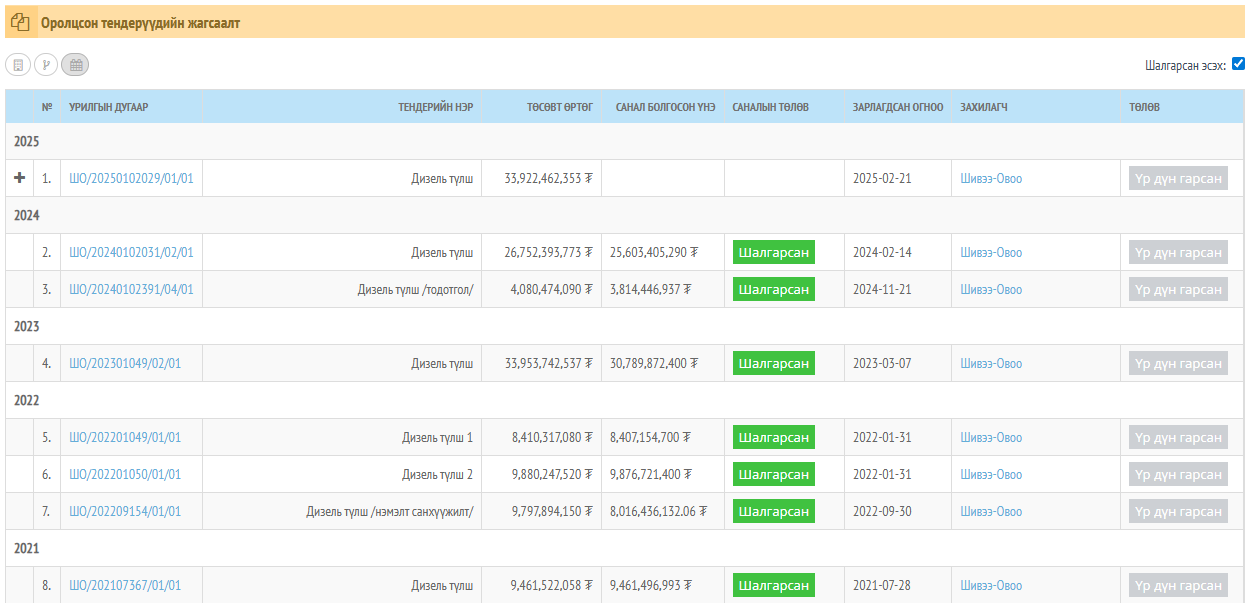The height and width of the screenshot is (603, 1250).
Task: Click the branch icon round button
Action: [x=46, y=65]
